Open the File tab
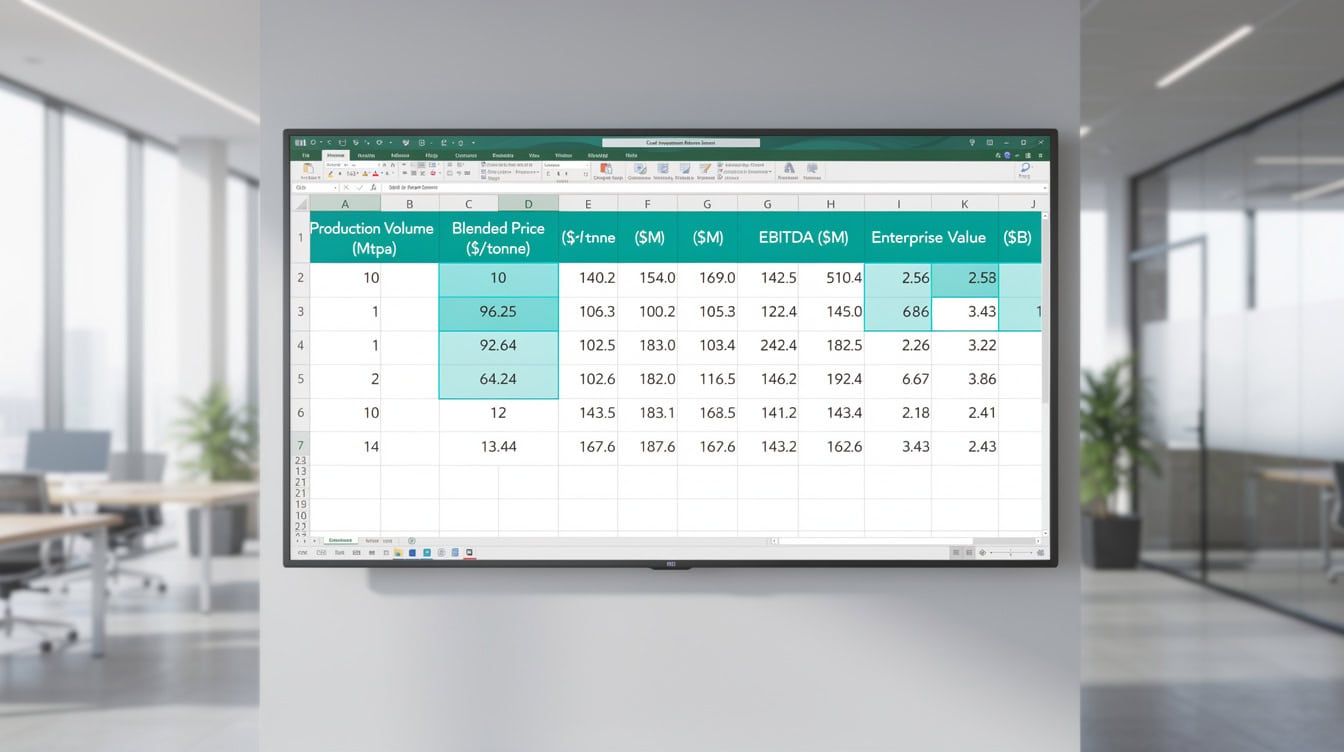1344x752 pixels. click(x=306, y=156)
